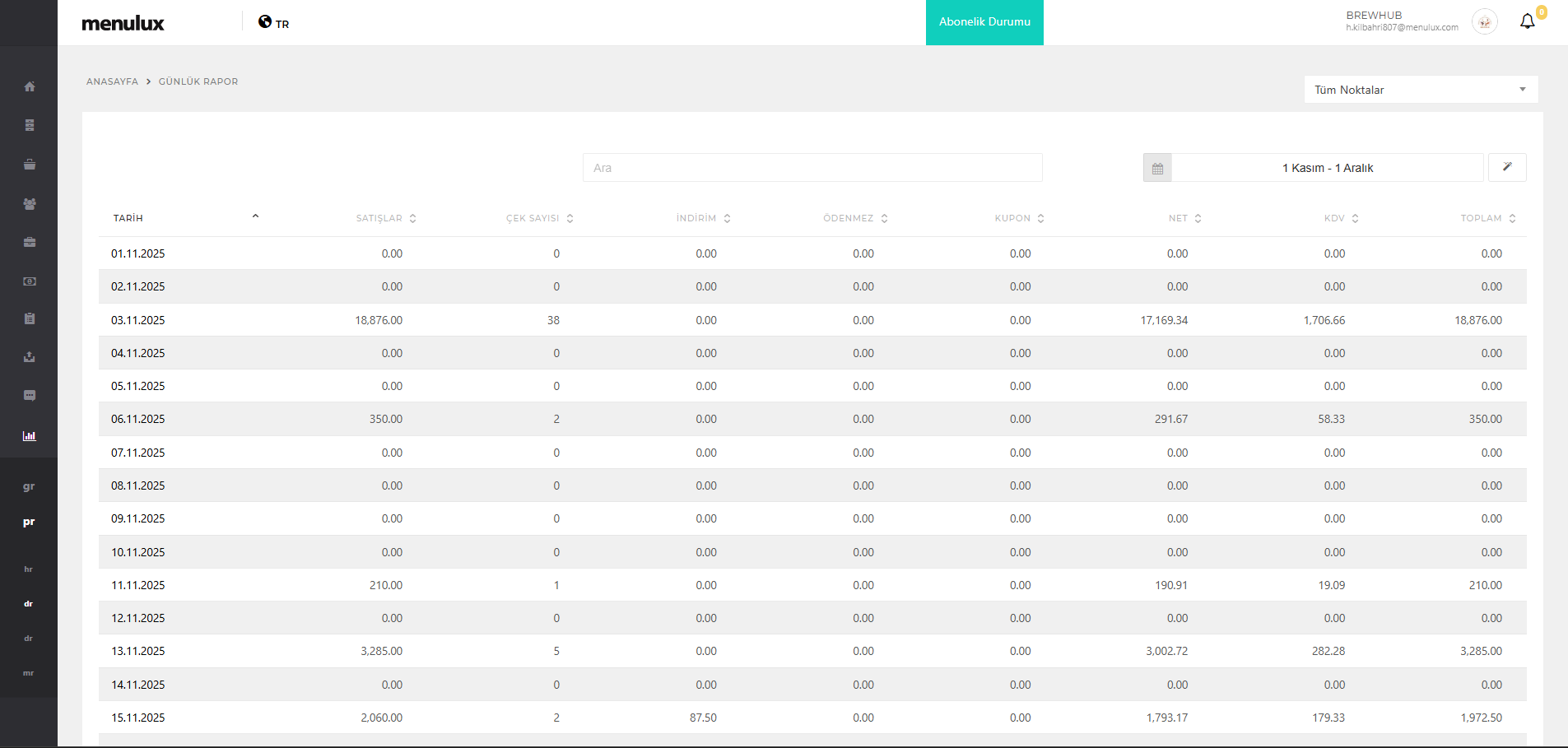Click the calendar icon beside the date range

pos(1157,168)
